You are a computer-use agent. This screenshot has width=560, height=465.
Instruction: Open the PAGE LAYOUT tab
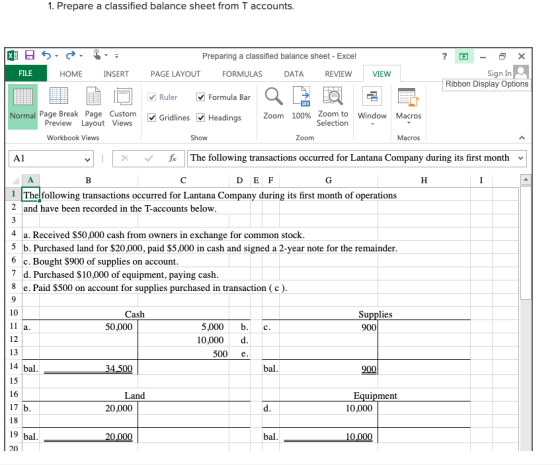click(x=175, y=74)
